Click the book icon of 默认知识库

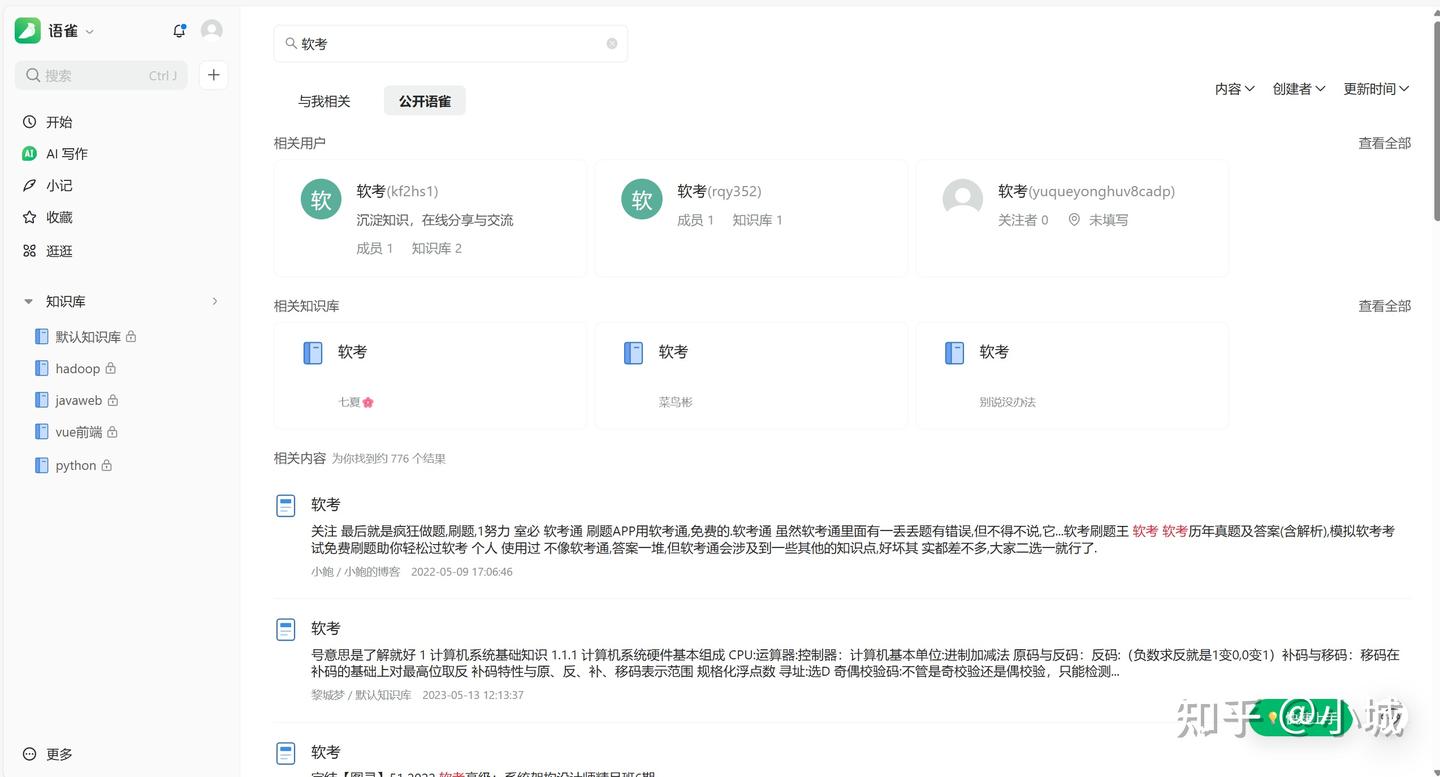tap(42, 337)
